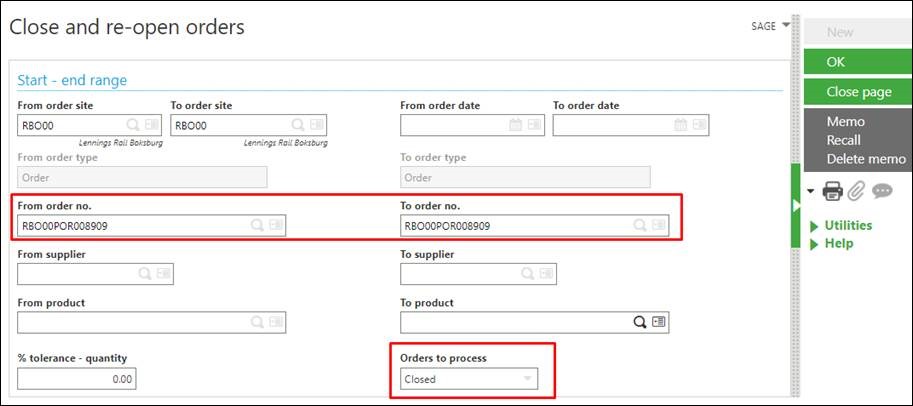The width and height of the screenshot is (913, 406).
Task: Expand the Utilities section
Action: (841, 225)
